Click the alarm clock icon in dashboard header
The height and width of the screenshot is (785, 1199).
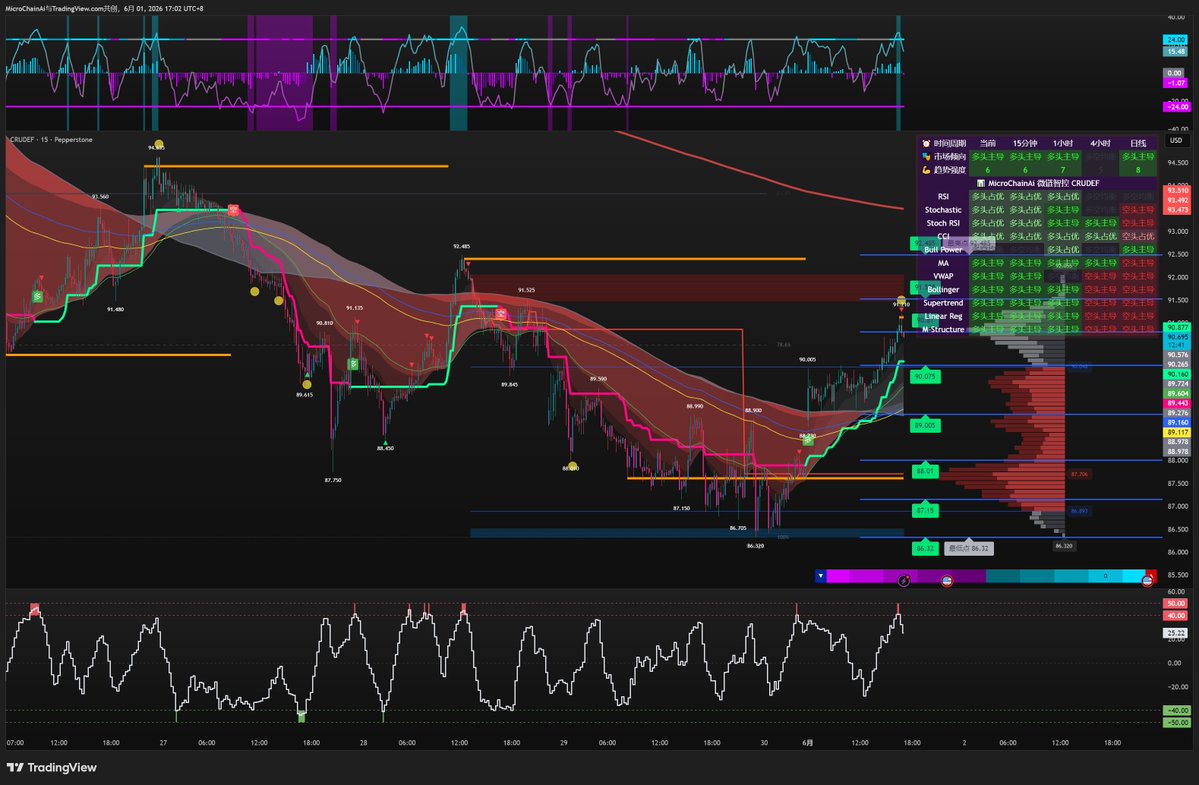(926, 143)
